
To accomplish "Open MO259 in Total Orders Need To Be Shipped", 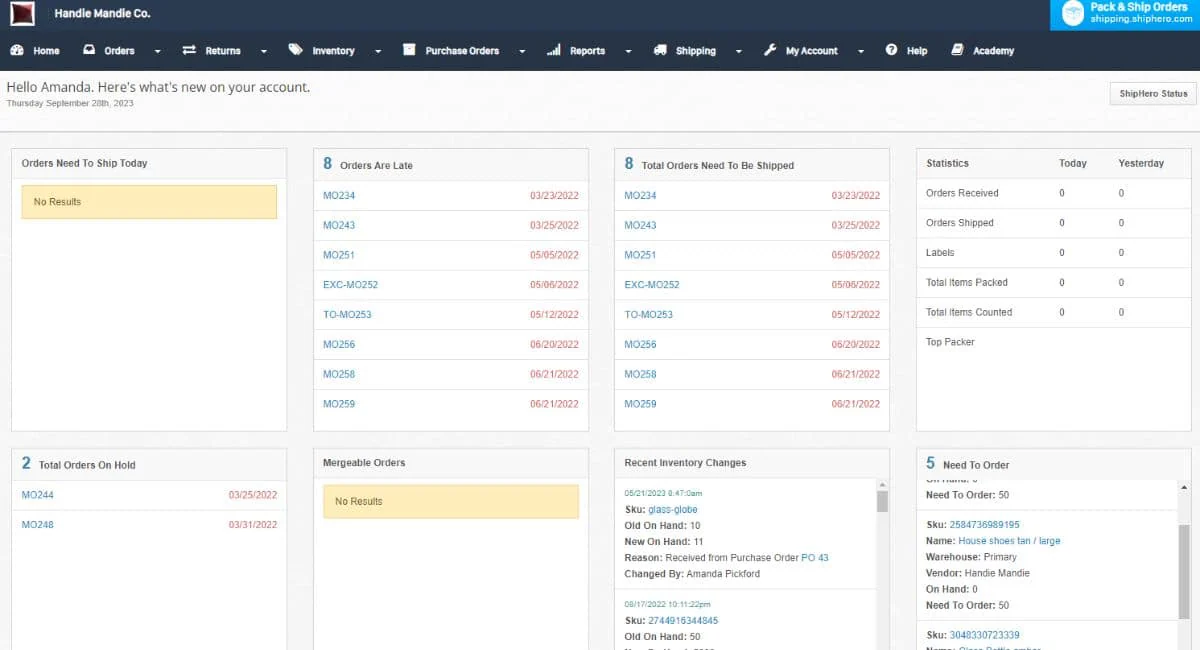I will (x=640, y=404).
